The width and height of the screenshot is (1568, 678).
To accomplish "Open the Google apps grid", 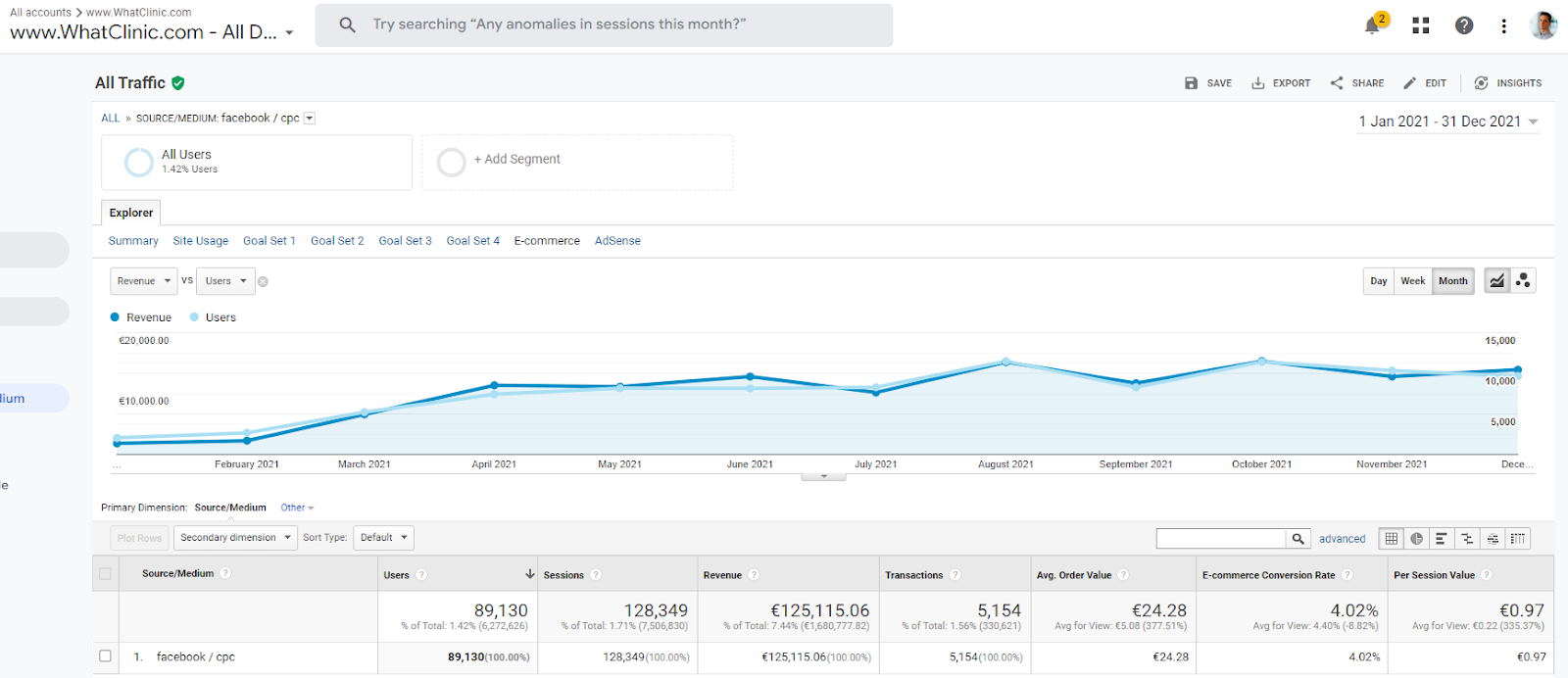I will coord(1421,25).
